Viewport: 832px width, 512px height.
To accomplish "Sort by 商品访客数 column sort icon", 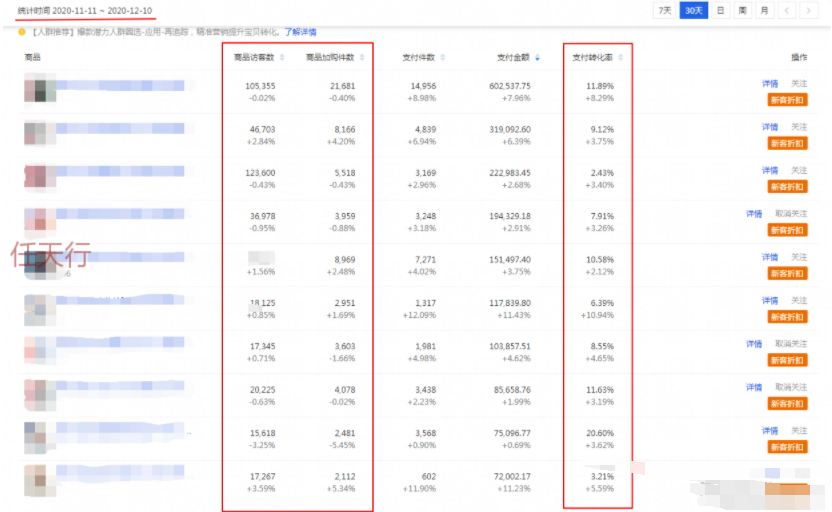I will pos(282,58).
